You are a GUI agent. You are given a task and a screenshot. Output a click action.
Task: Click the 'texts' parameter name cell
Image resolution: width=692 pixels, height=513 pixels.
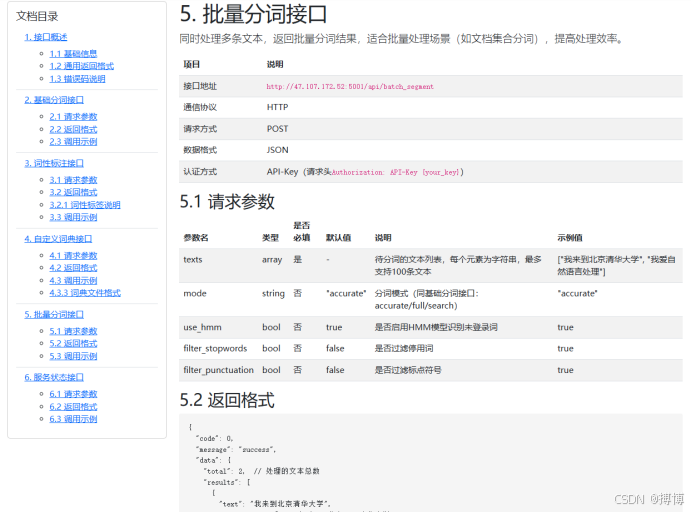click(193, 260)
